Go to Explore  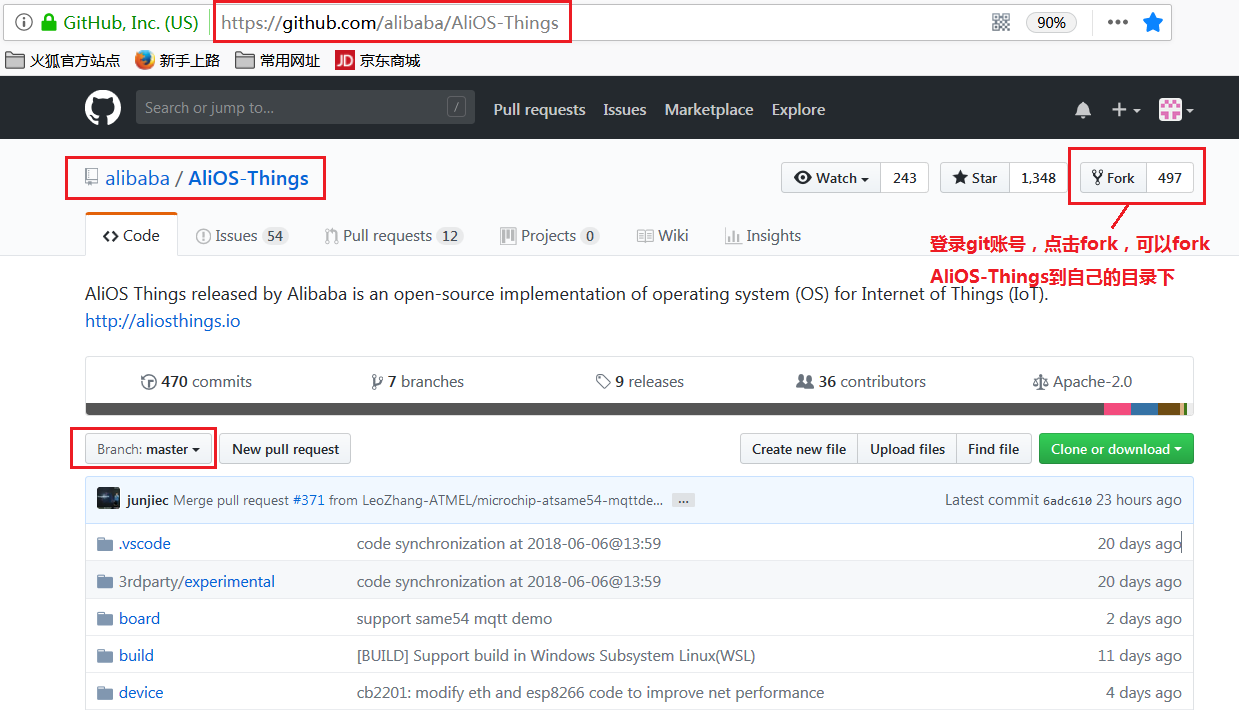[x=798, y=109]
